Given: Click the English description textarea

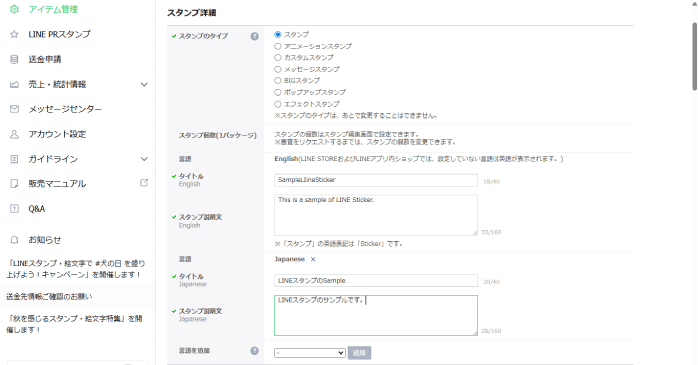Looking at the screenshot, I should 376,215.
